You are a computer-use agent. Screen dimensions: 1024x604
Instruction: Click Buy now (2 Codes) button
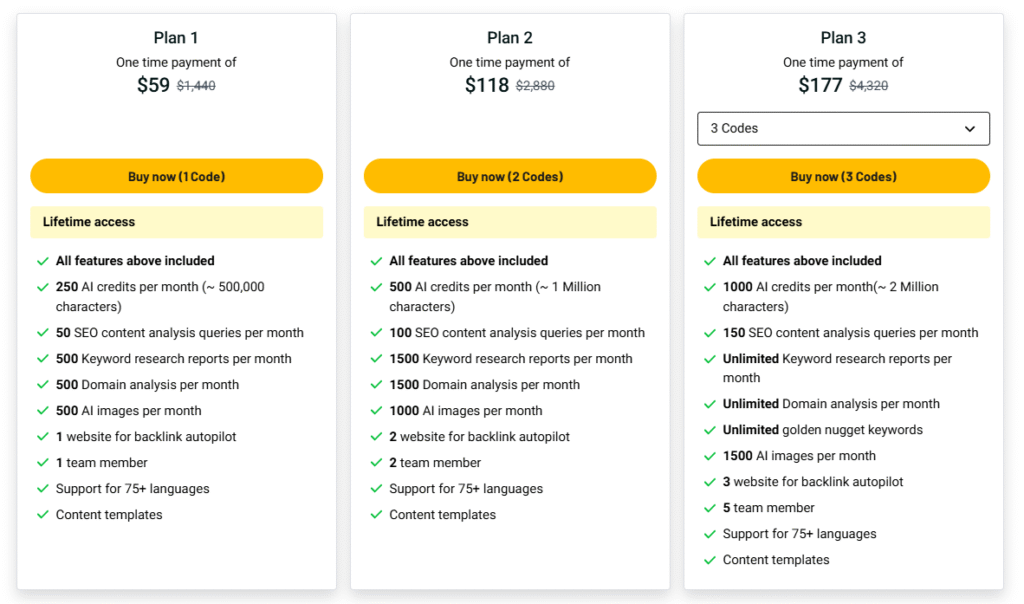(510, 177)
